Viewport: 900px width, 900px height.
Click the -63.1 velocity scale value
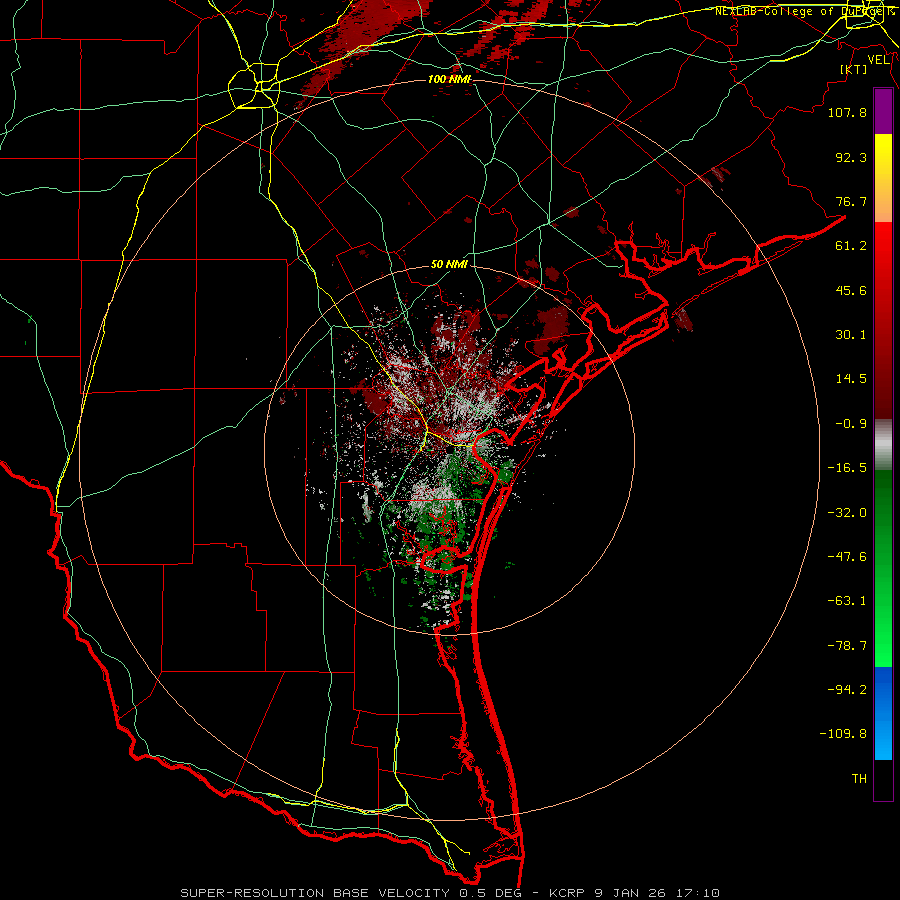(x=847, y=601)
